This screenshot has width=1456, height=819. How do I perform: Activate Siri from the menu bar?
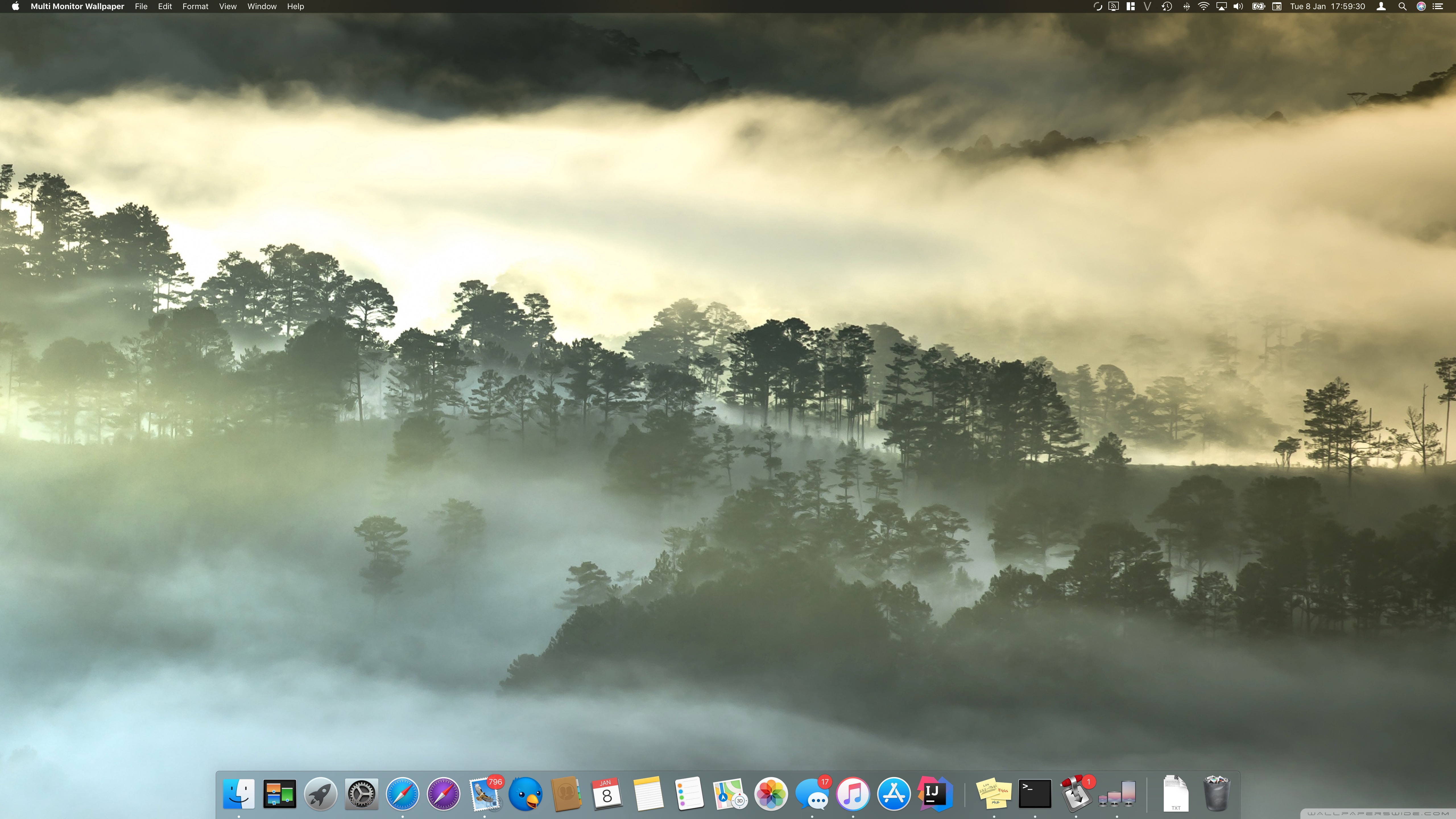tap(1421, 6)
